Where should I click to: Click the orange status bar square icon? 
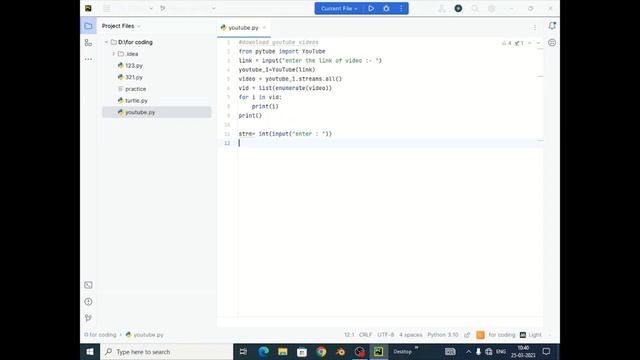pyautogui.click(x=480, y=335)
